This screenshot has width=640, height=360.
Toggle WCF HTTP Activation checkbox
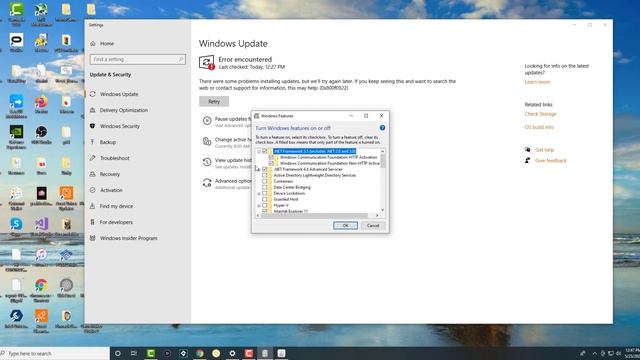[271, 157]
